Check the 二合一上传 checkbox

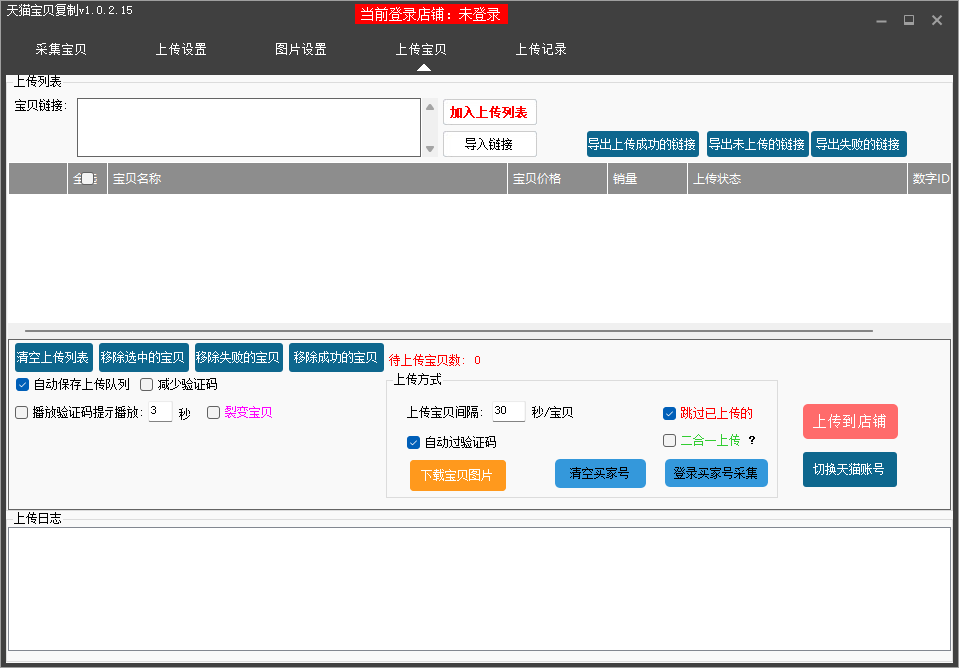coord(670,440)
